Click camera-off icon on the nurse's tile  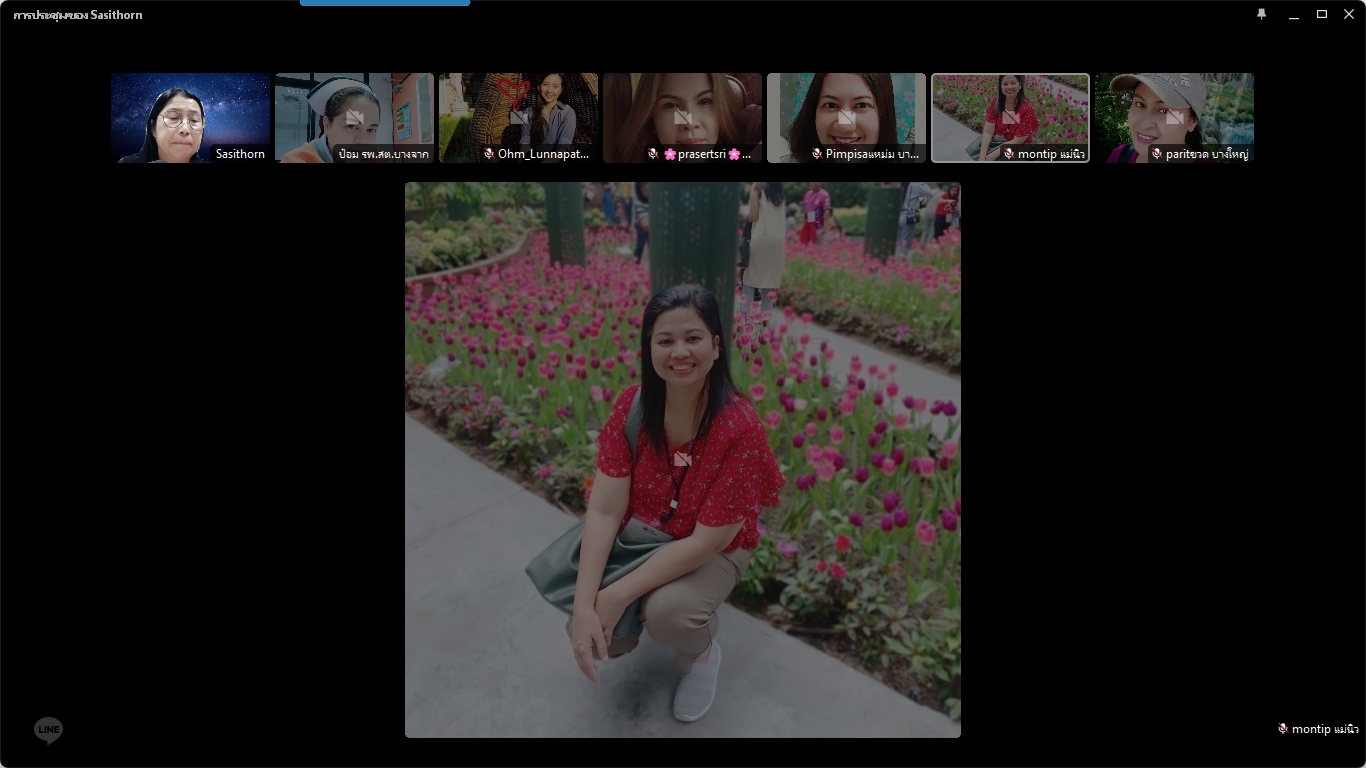(354, 117)
